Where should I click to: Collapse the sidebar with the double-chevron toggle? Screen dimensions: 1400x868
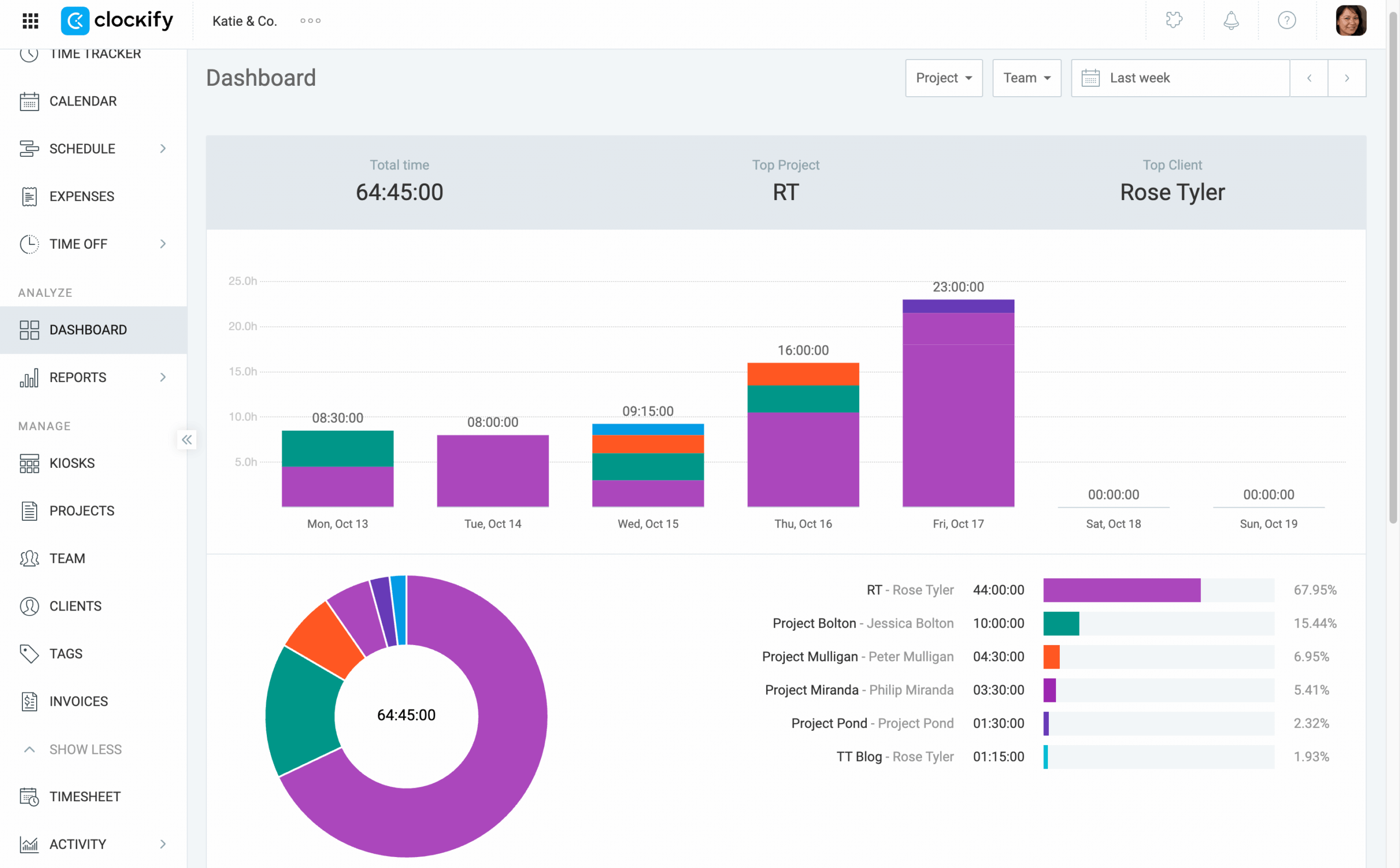186,440
